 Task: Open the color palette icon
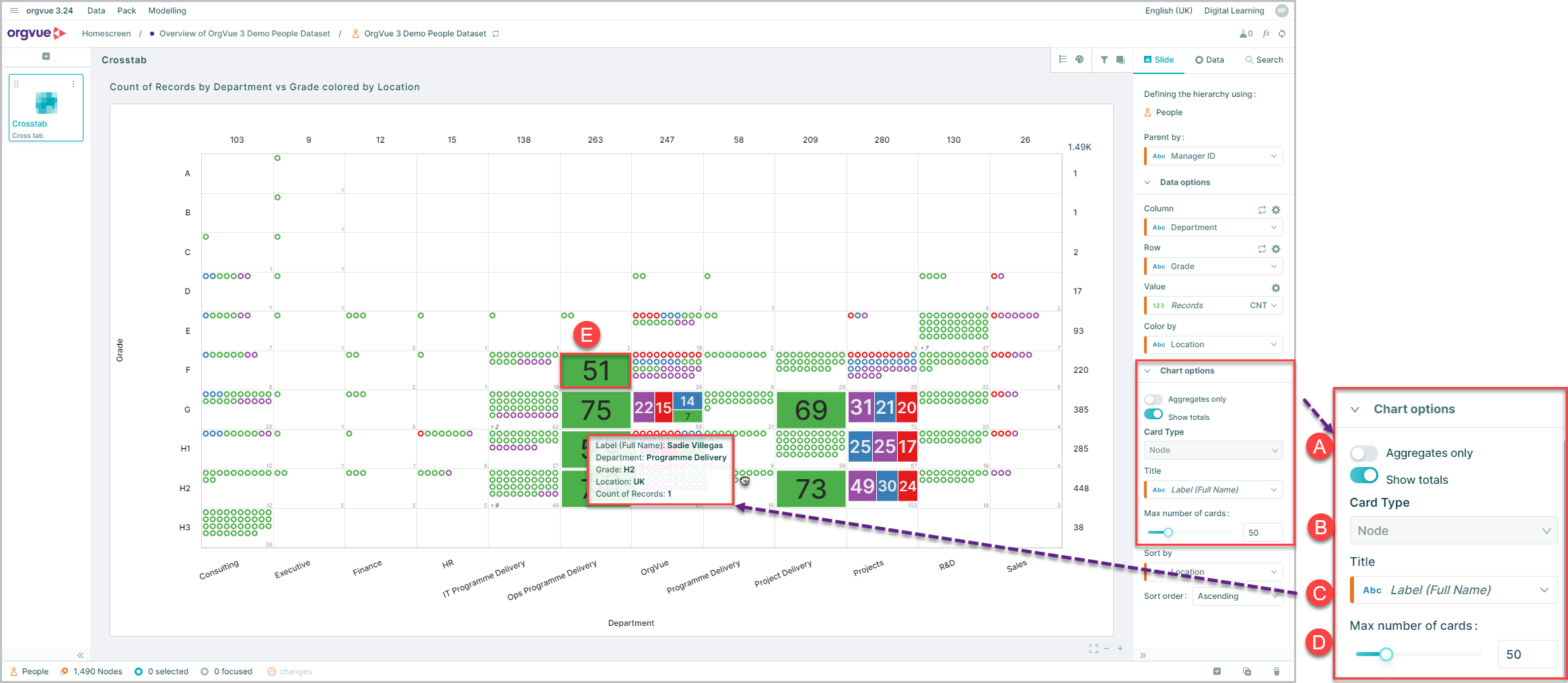[x=1079, y=59]
